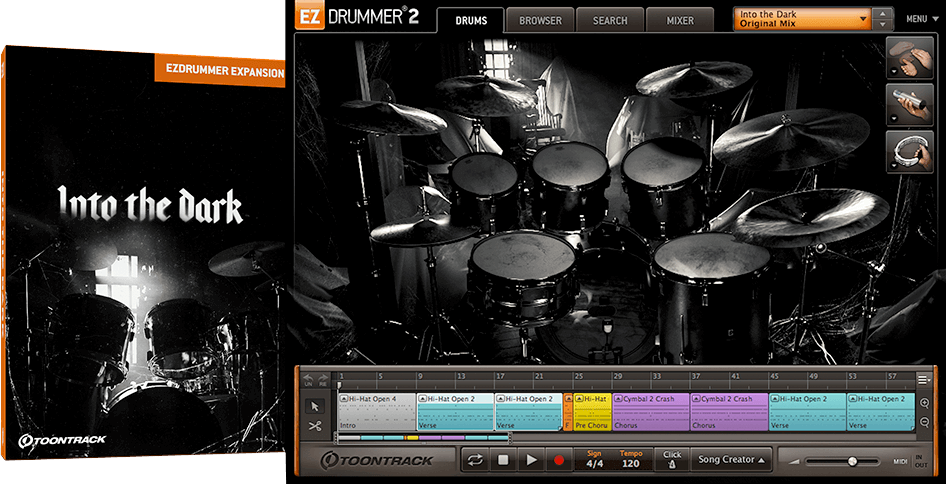The image size is (946, 484).
Task: Click the Tempo 120 field
Action: [x=631, y=460]
